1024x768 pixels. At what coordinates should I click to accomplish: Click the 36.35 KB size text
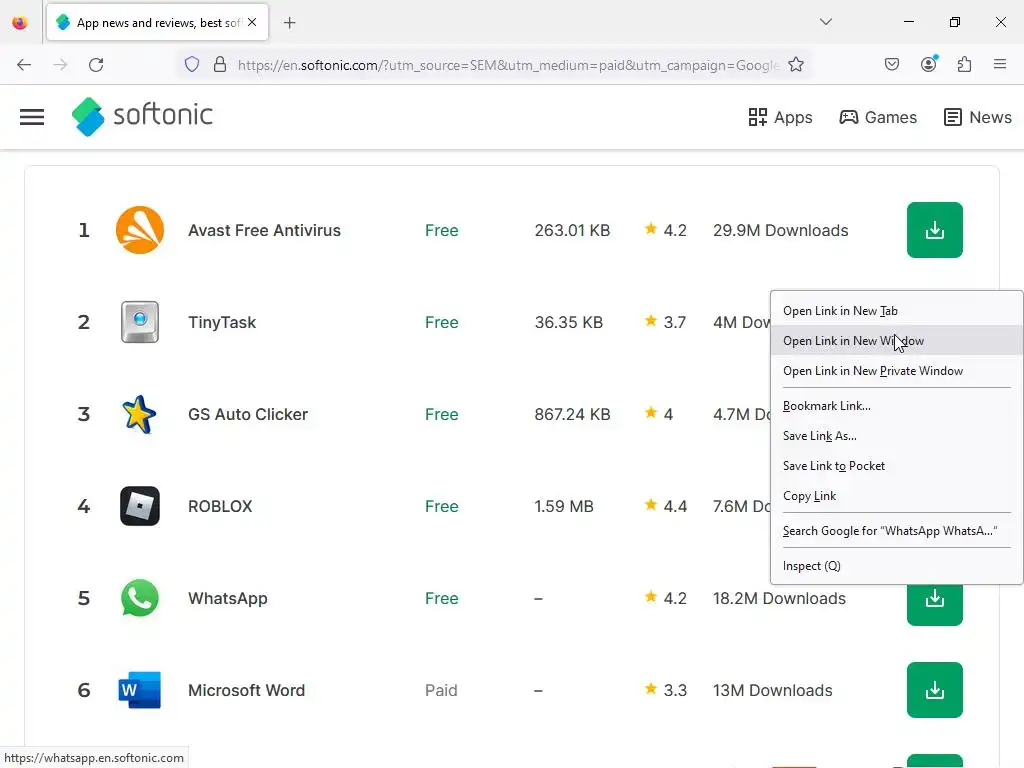tap(569, 323)
